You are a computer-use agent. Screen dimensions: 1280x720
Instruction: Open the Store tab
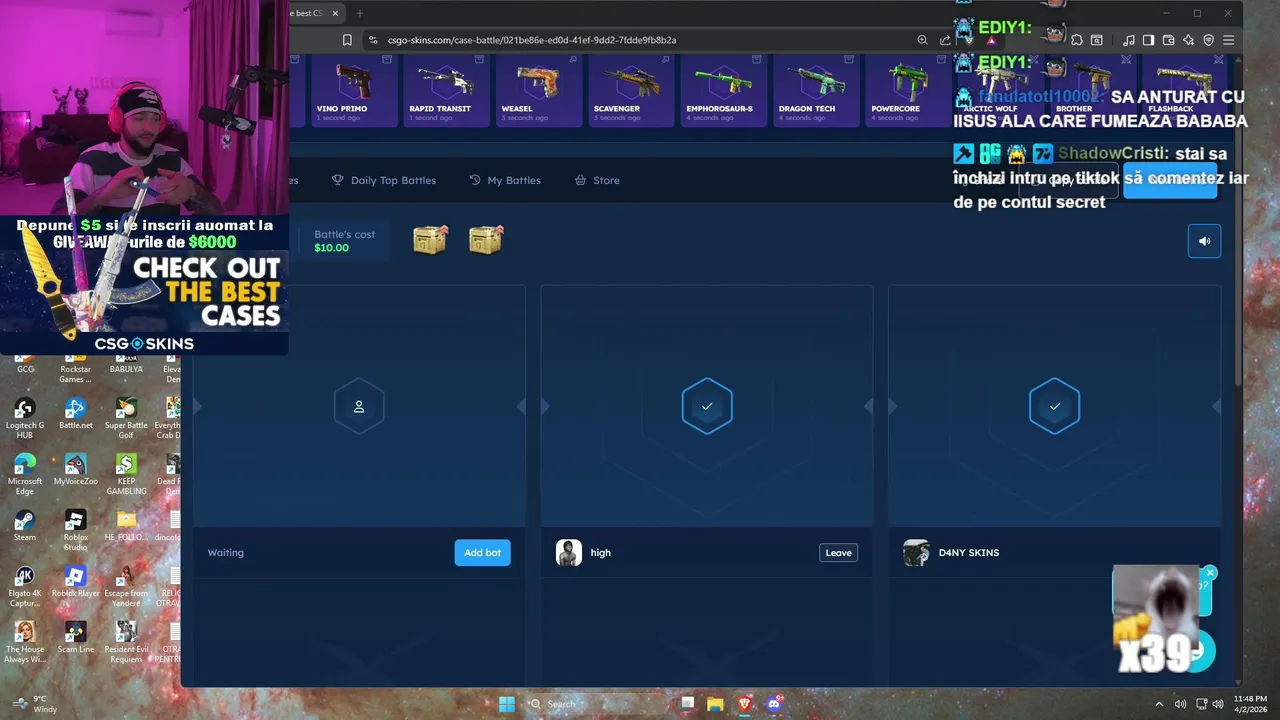point(597,180)
